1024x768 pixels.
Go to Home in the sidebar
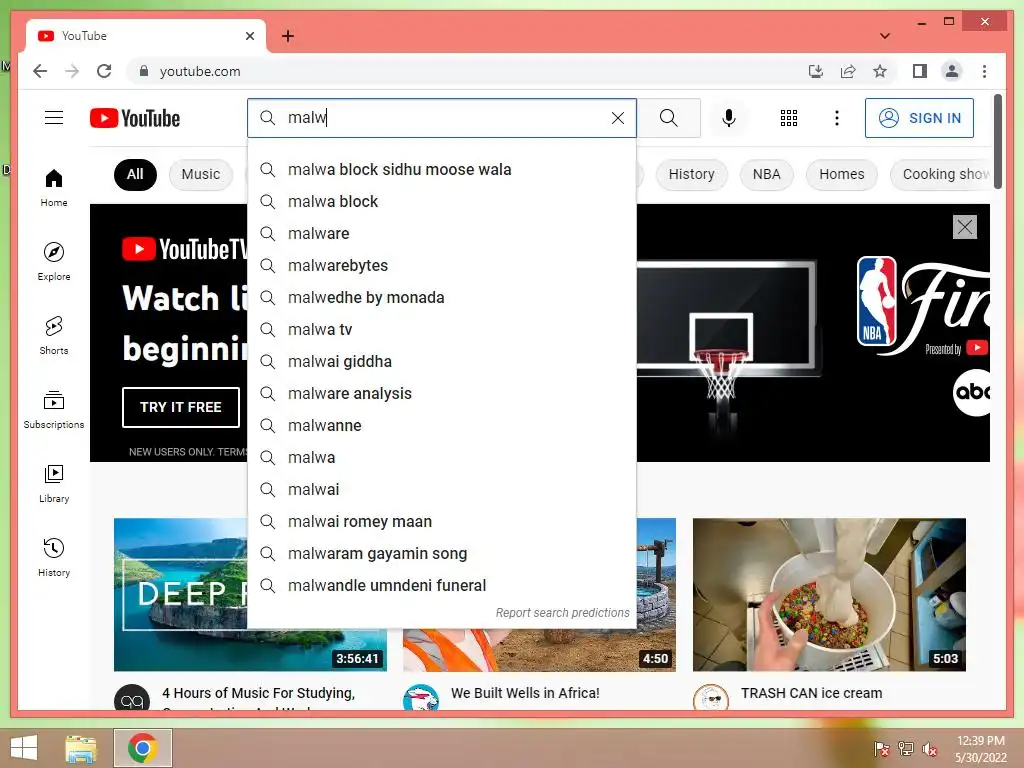click(54, 188)
